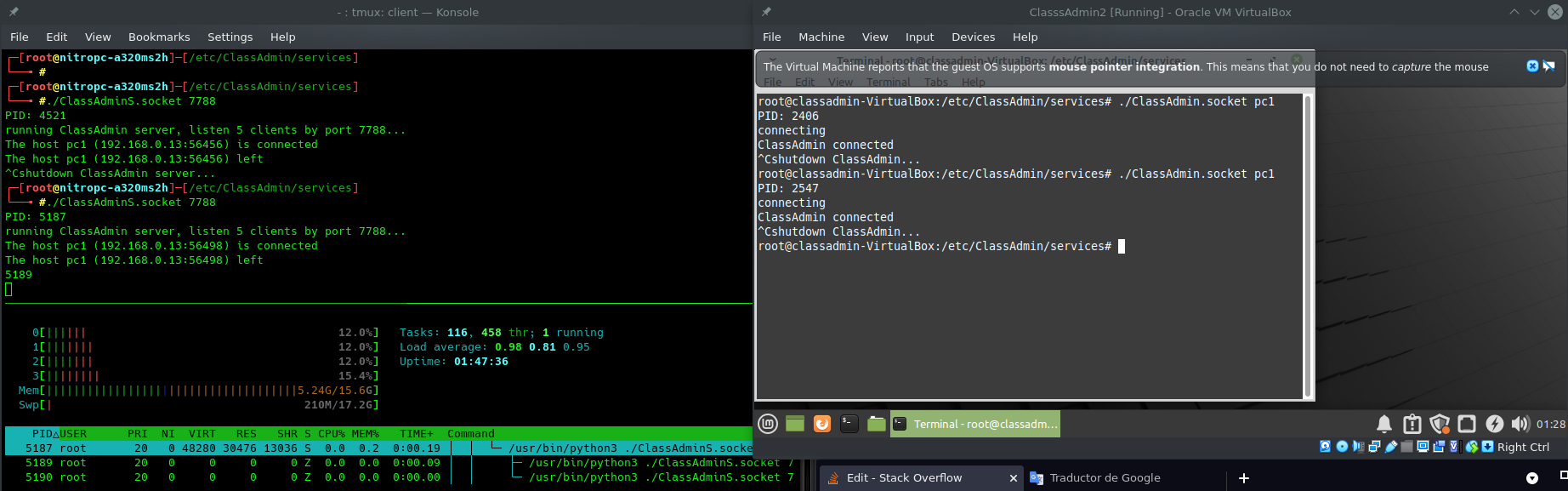Open the Linux Mint menu in guest panel
The image size is (1568, 491).
tap(768, 424)
